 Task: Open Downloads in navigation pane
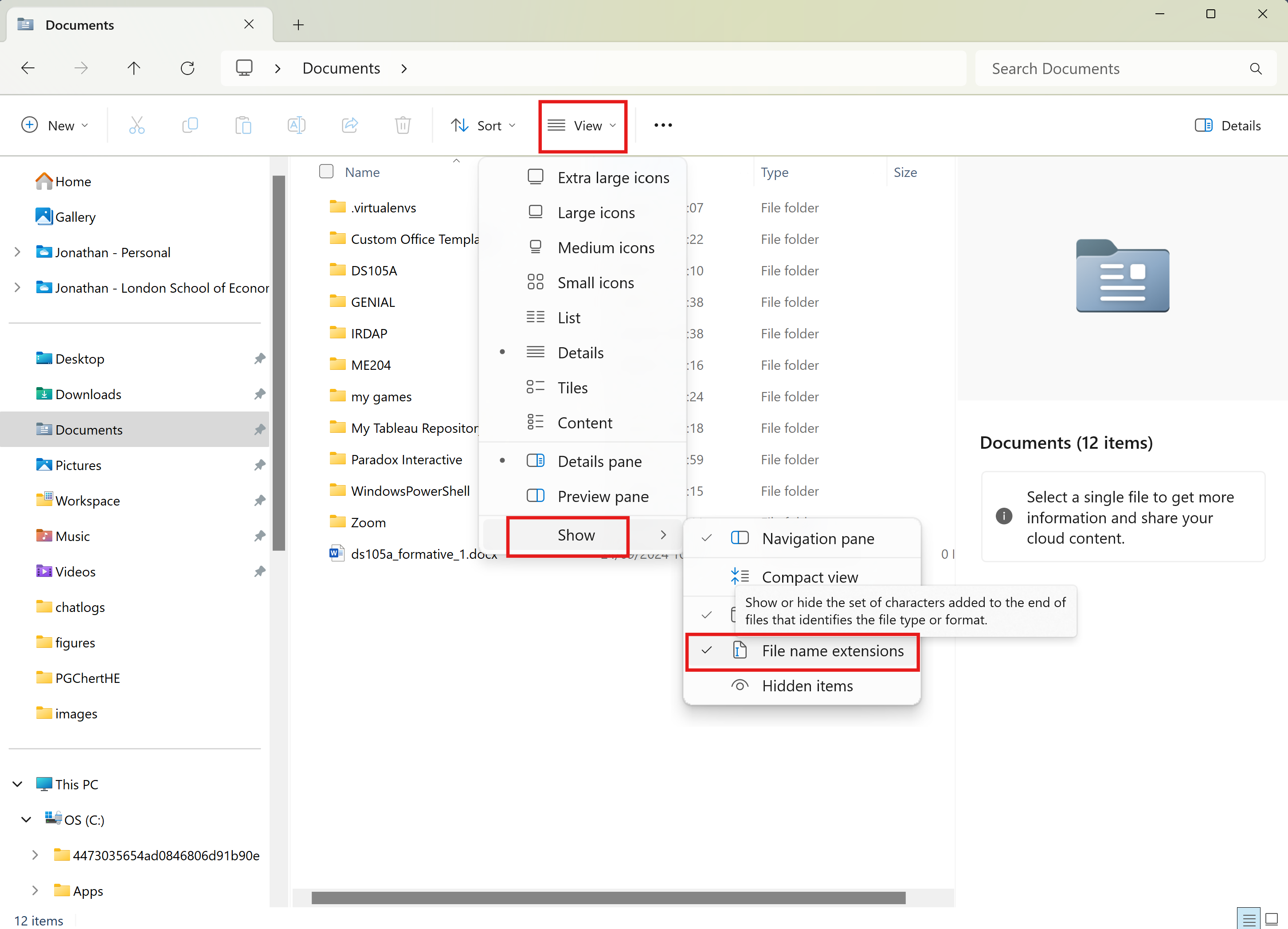(89, 394)
